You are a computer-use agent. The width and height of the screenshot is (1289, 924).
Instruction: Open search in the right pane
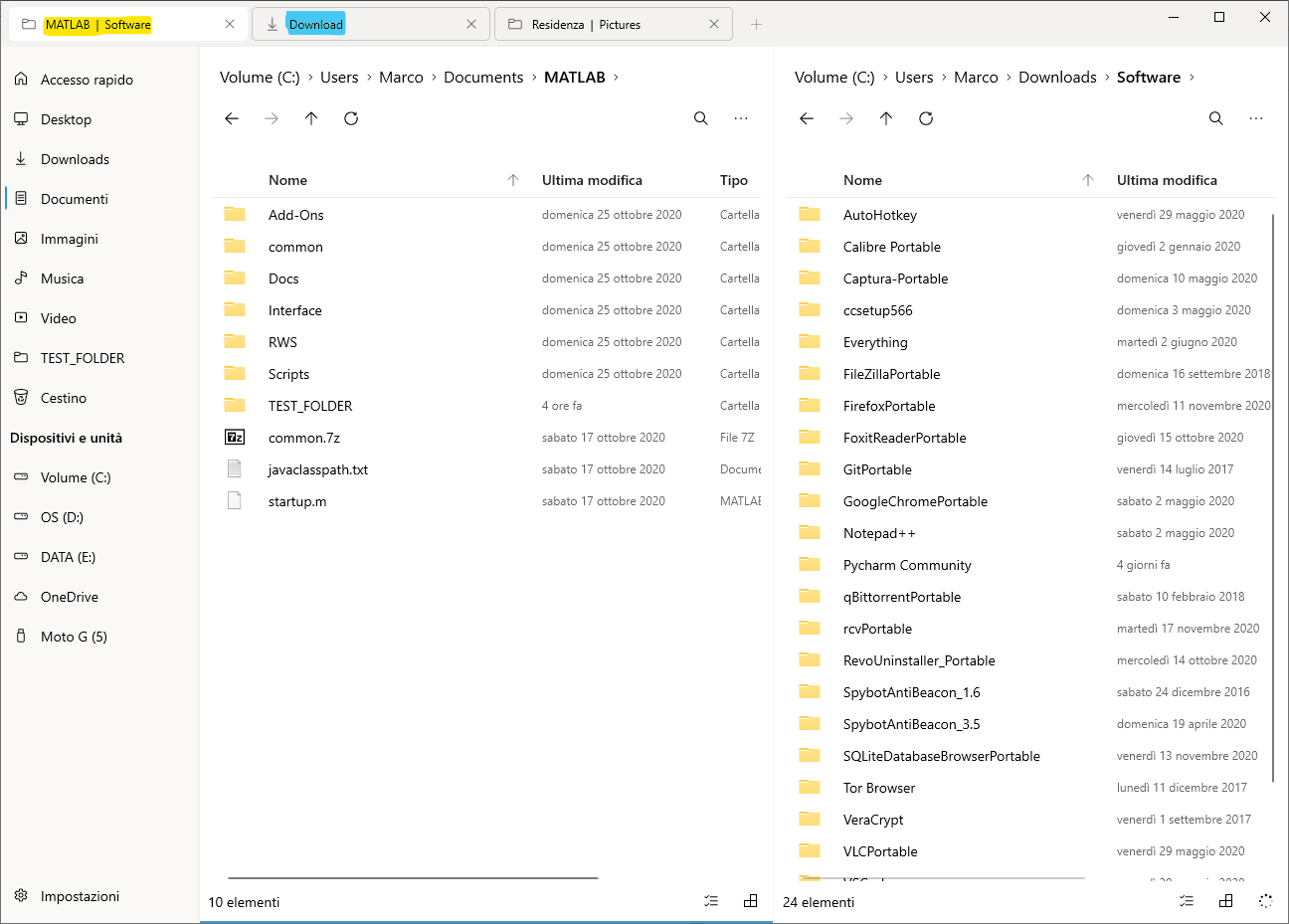pyautogui.click(x=1215, y=118)
